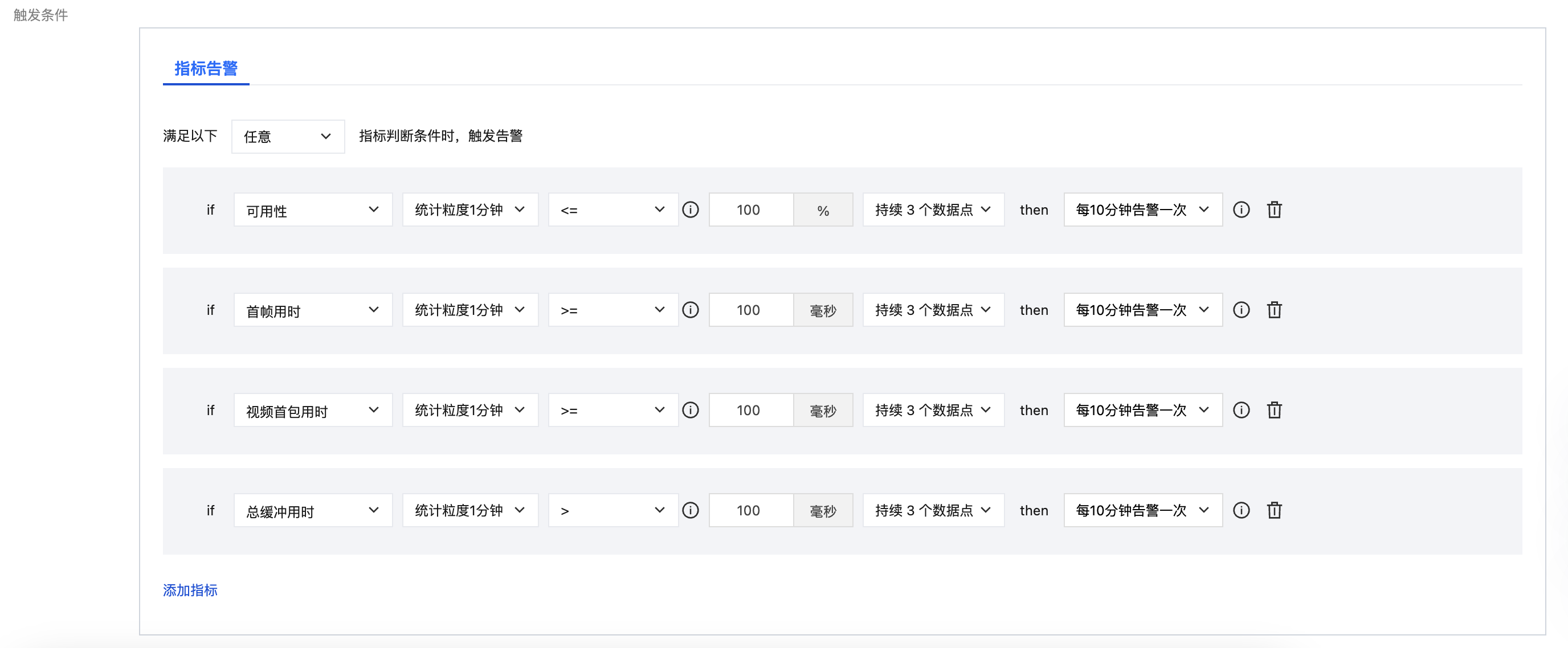The width and height of the screenshot is (1568, 648).
Task: Click the 毫秒 unit label in 首帧用时 row
Action: coord(823,310)
